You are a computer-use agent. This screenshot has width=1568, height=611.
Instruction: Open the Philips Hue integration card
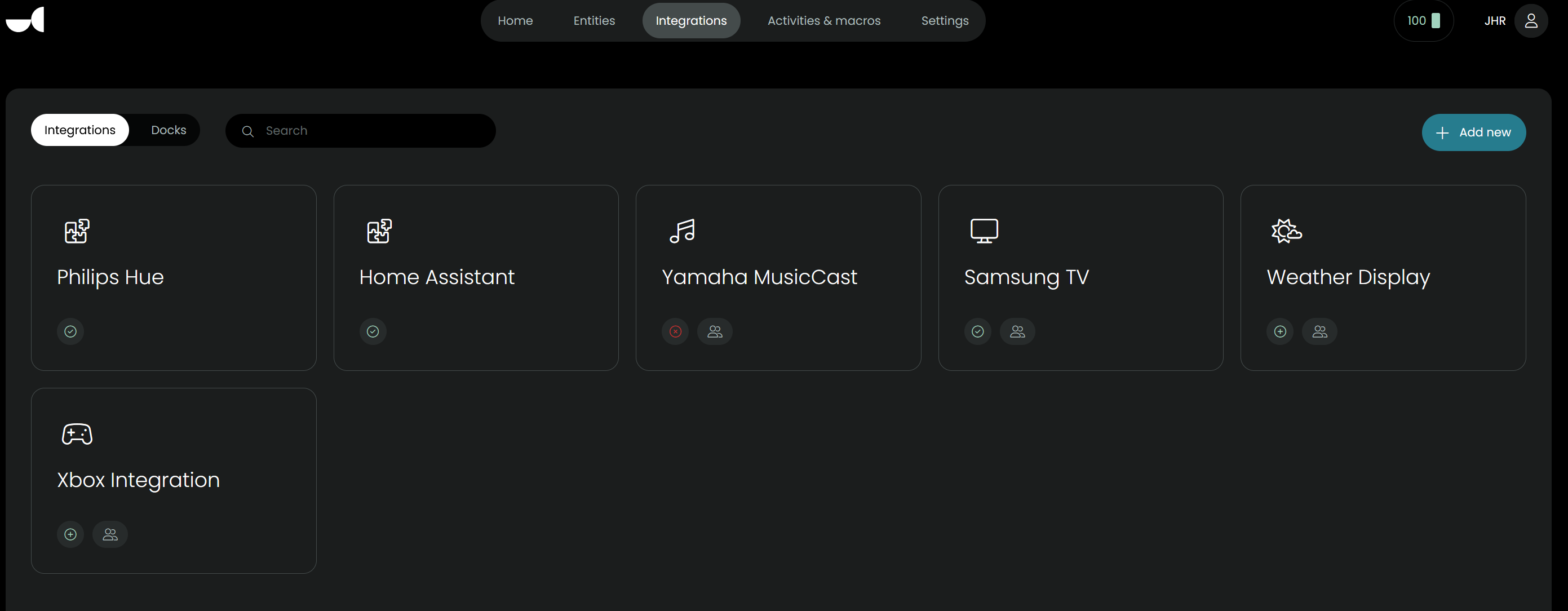pyautogui.click(x=174, y=277)
